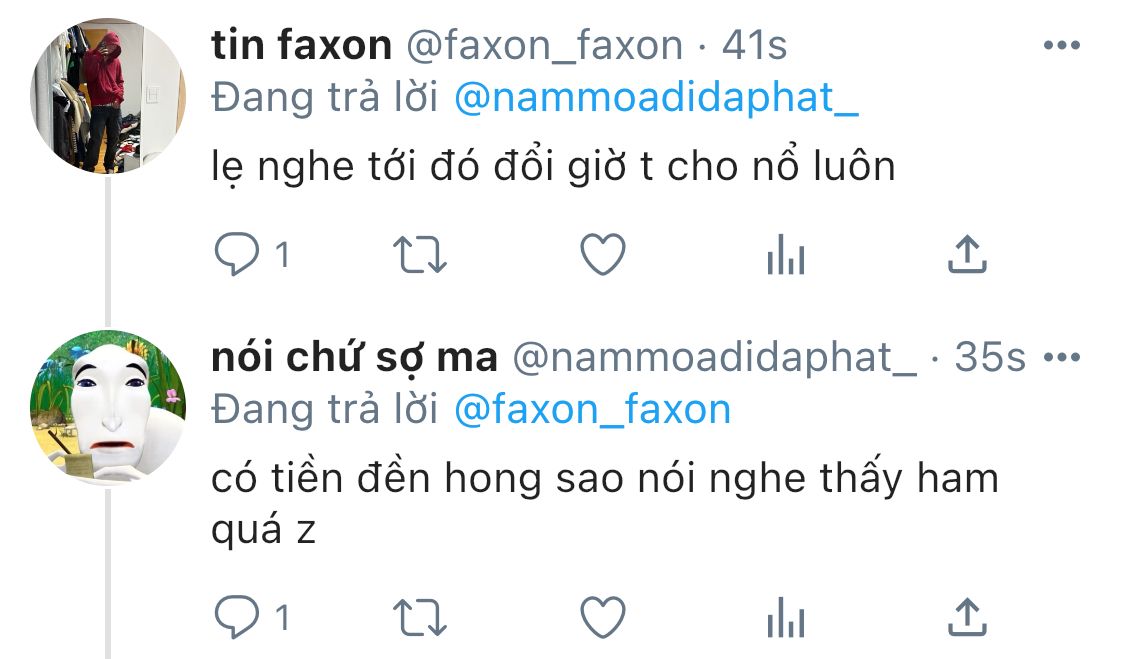Open tin faxon's profile picture
This screenshot has height=659, width=1125.
tap(108, 96)
